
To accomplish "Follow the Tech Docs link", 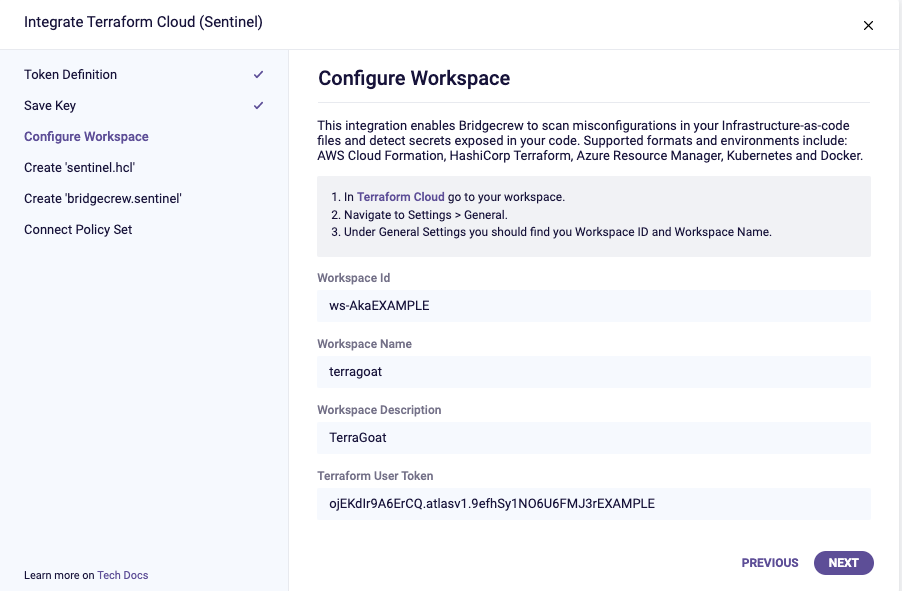I will pyautogui.click(x=123, y=575).
